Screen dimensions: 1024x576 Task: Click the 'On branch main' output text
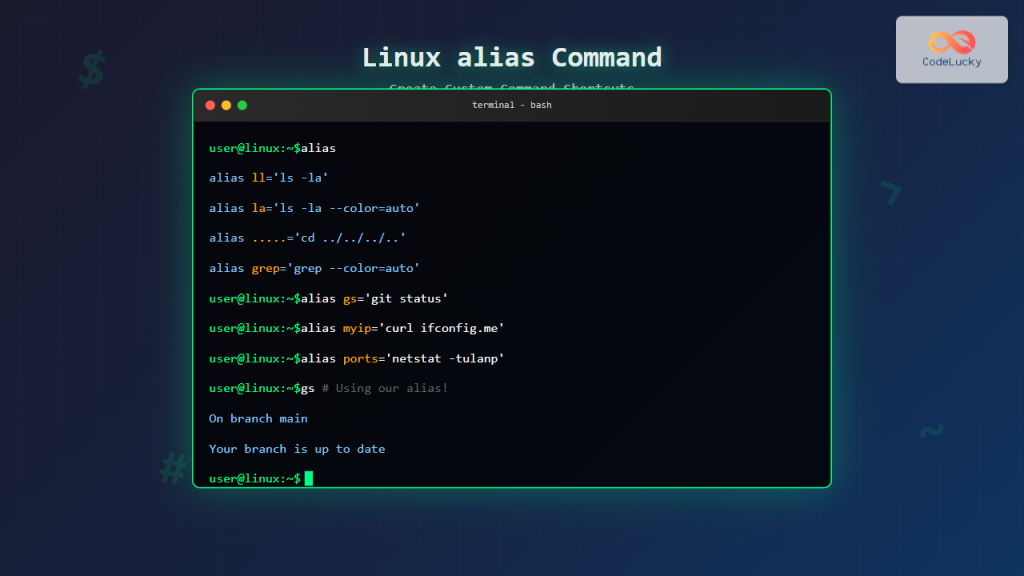(x=258, y=418)
